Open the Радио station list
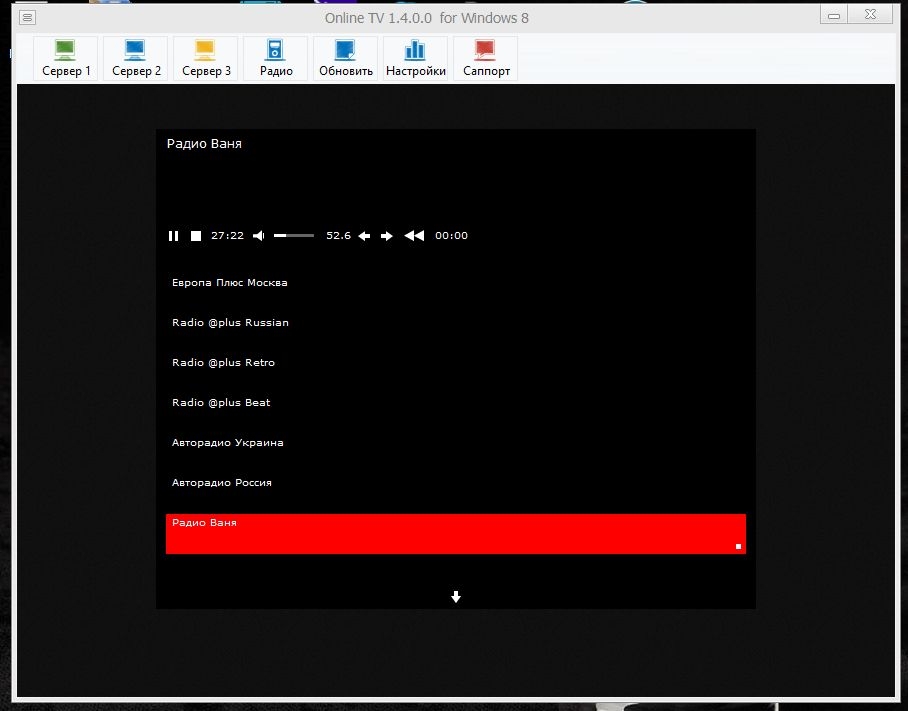The width and height of the screenshot is (908, 711). [x=276, y=58]
